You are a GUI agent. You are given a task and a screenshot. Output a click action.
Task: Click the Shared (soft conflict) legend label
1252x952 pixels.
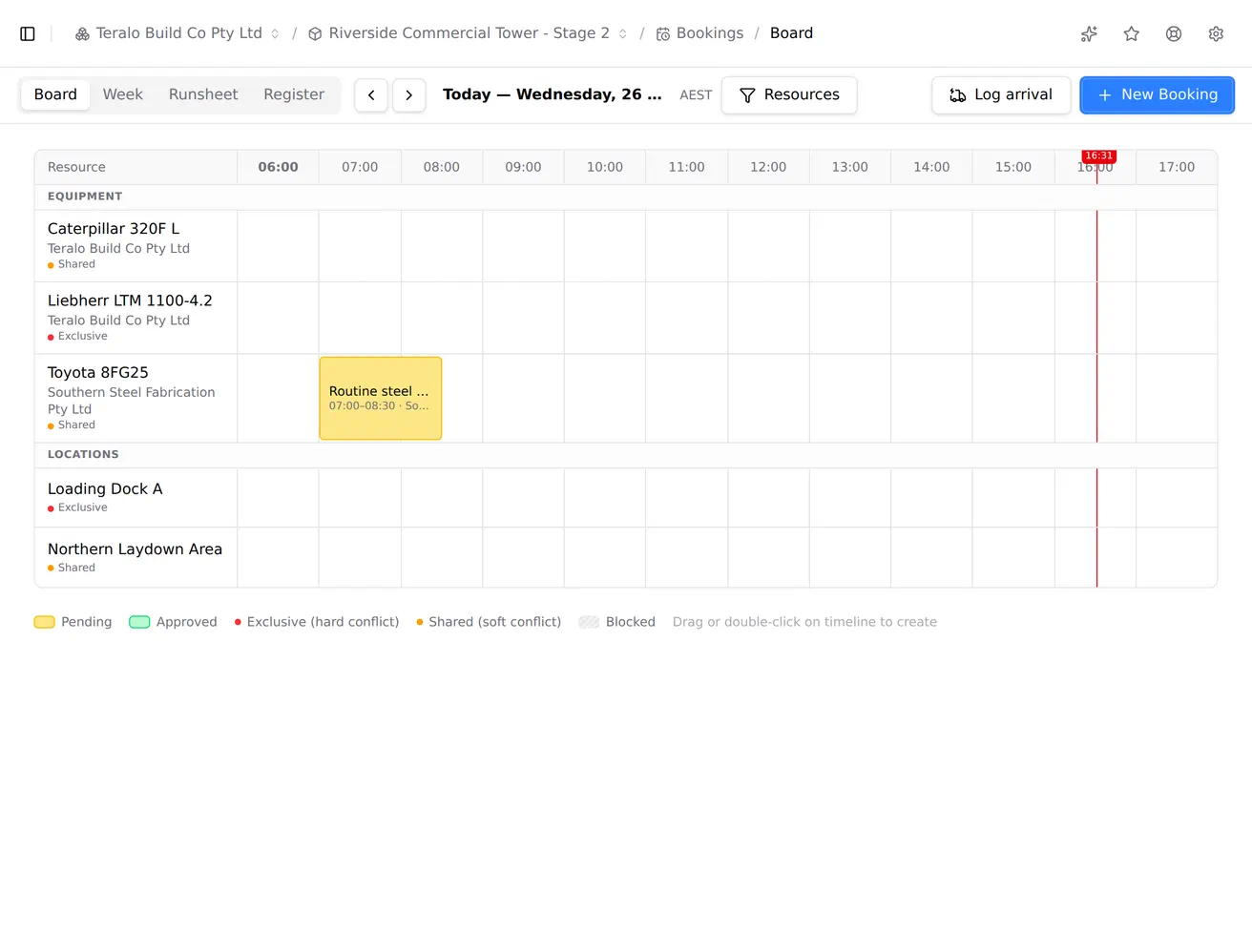pyautogui.click(x=495, y=622)
